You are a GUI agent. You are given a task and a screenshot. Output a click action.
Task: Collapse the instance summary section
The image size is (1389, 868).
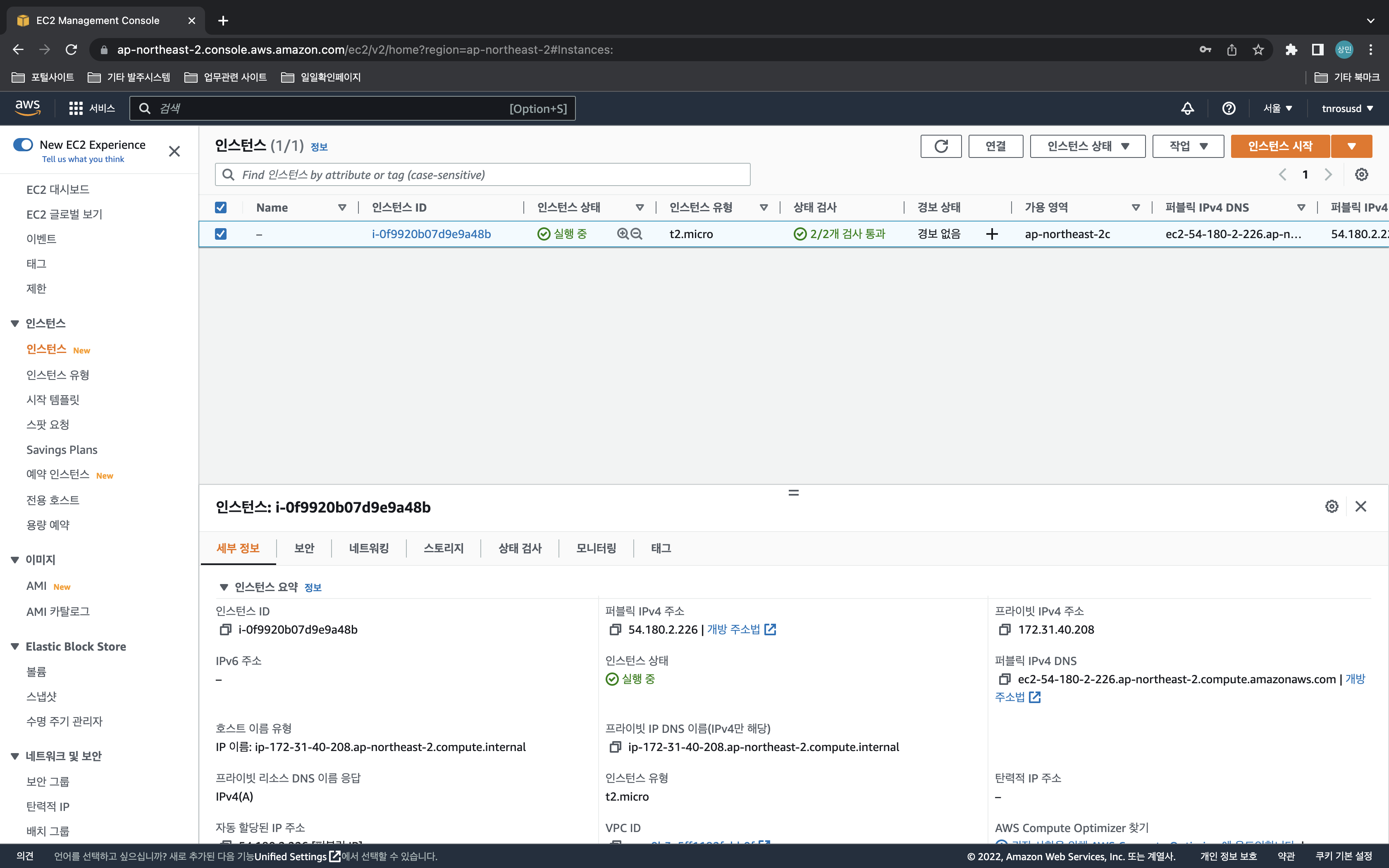coord(224,587)
